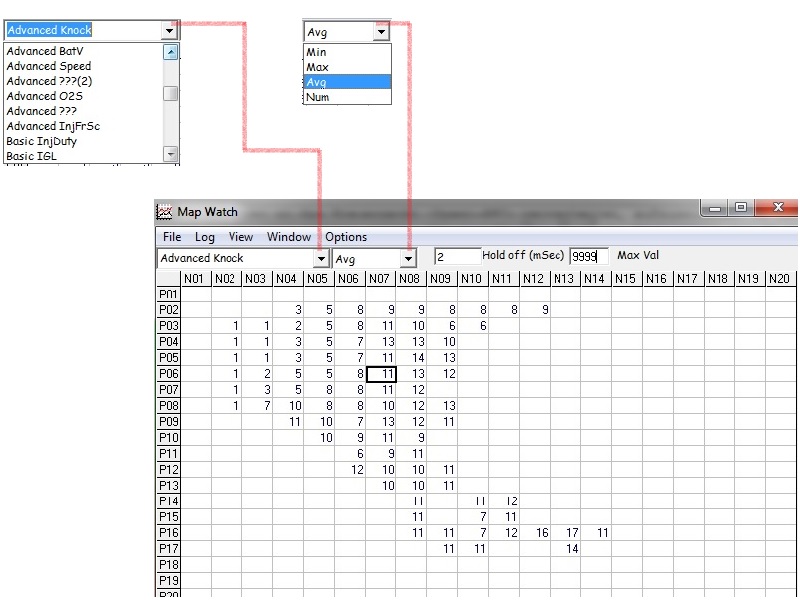
Task: Select Advanced BatV from the list
Action: click(x=45, y=51)
